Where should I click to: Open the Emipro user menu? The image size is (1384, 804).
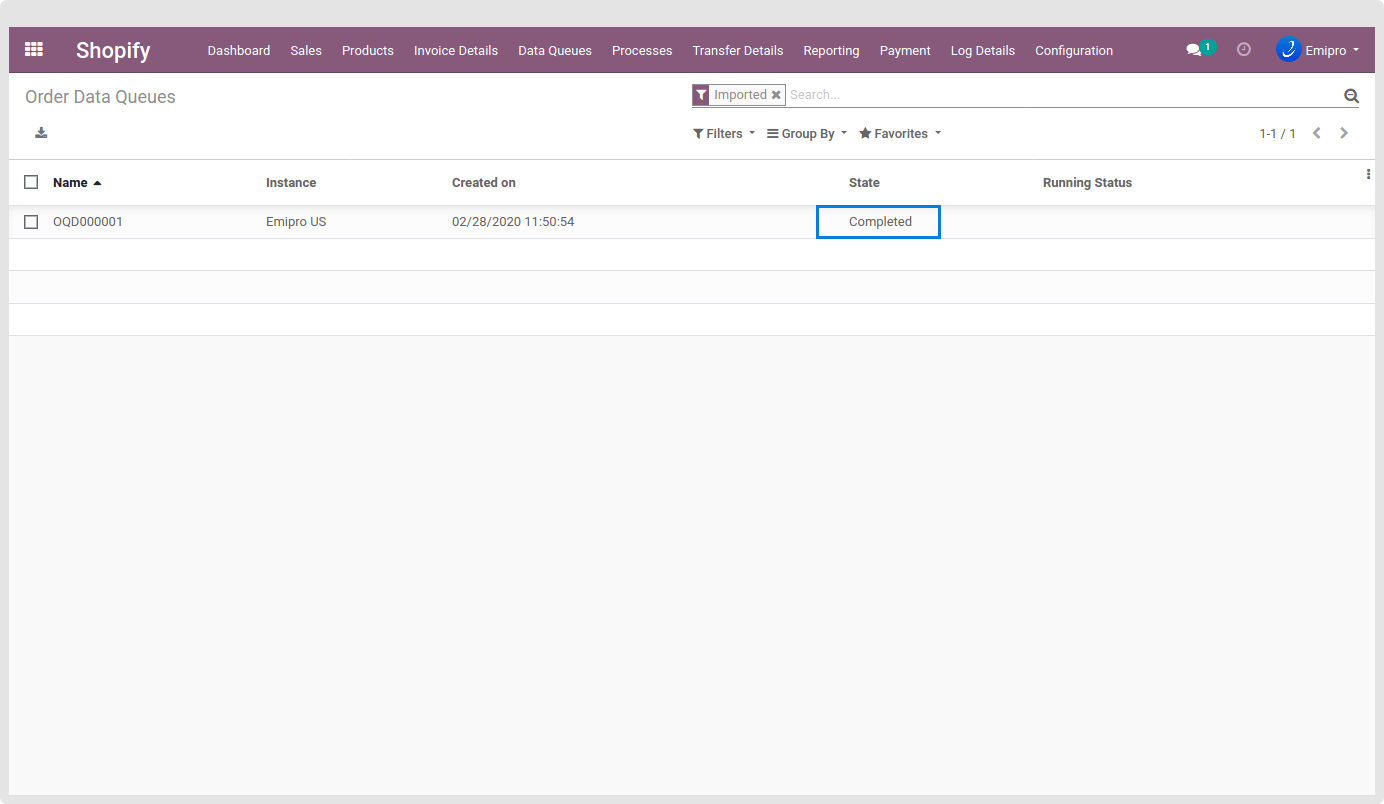1319,50
